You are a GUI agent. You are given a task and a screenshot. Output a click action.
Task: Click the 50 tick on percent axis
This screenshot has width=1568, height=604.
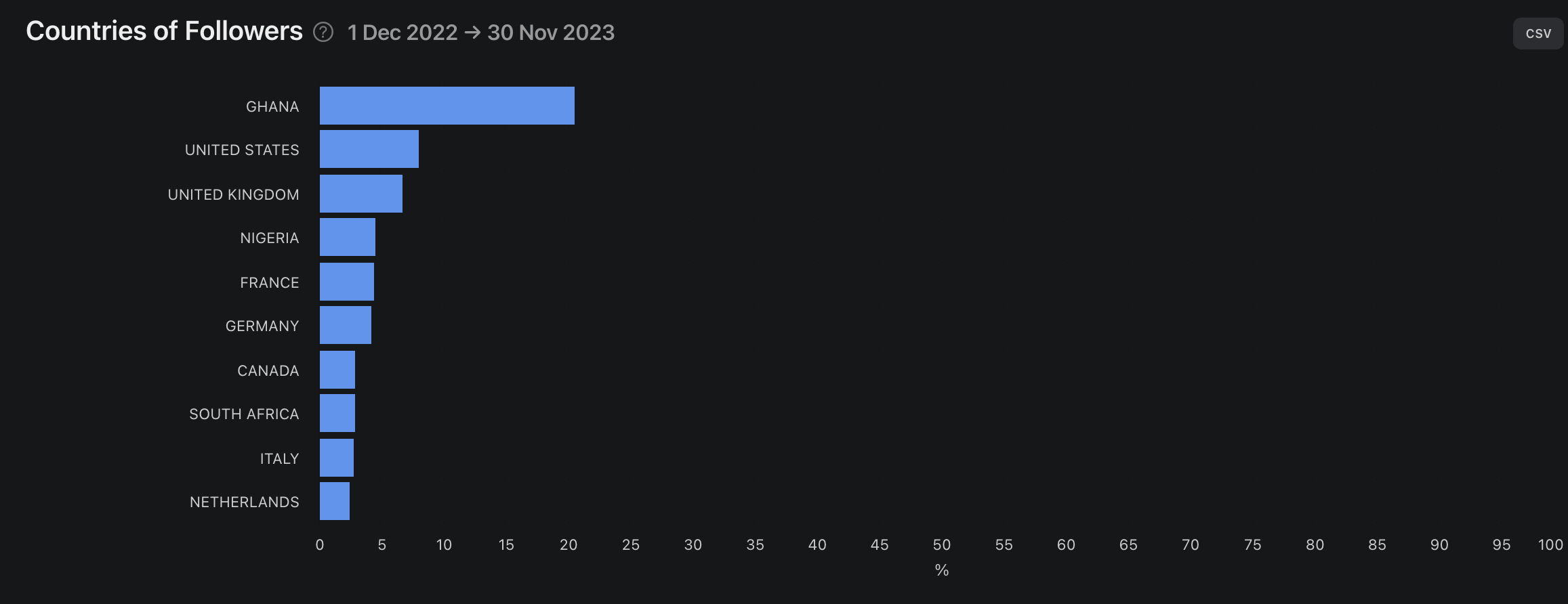[x=941, y=545]
